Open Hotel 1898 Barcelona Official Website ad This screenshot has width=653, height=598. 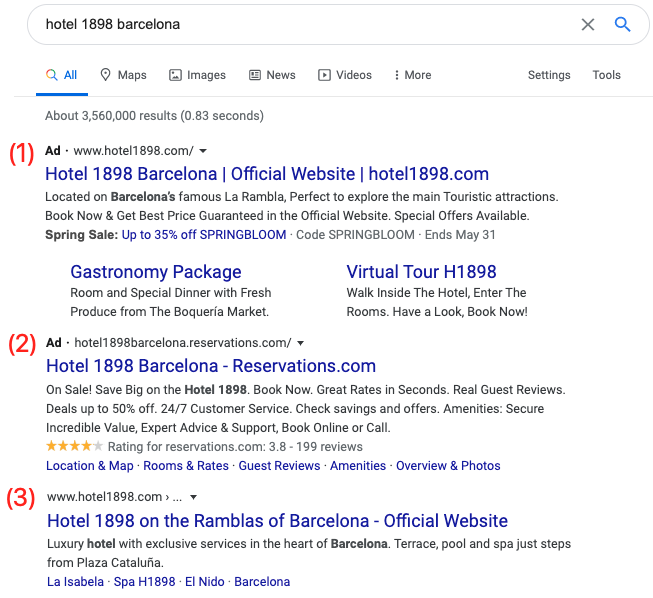[x=267, y=174]
